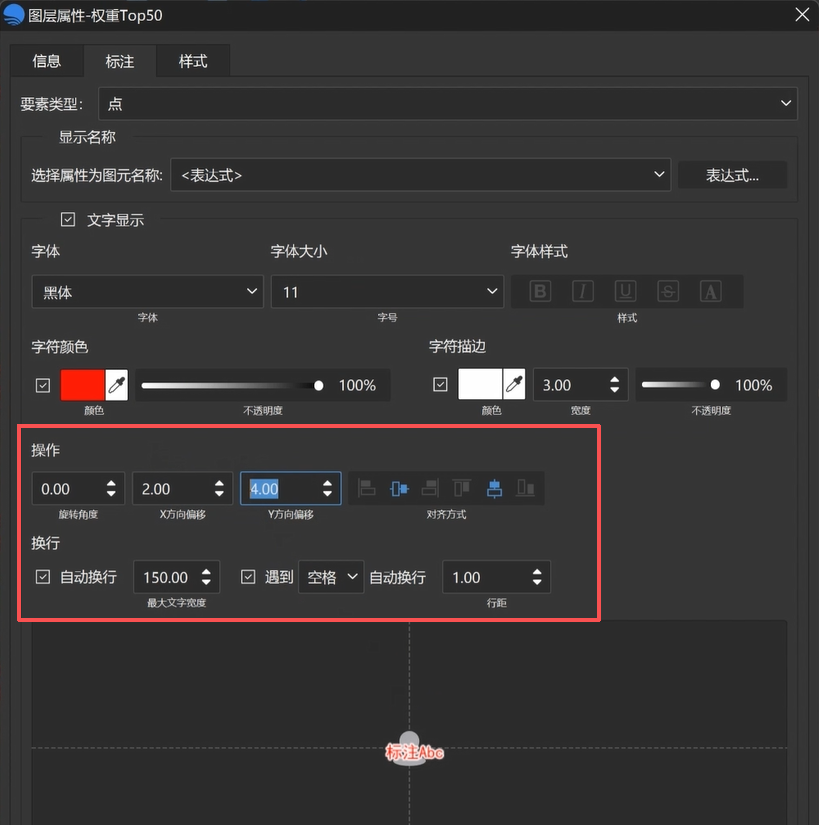Toggle bold font style

(x=540, y=291)
